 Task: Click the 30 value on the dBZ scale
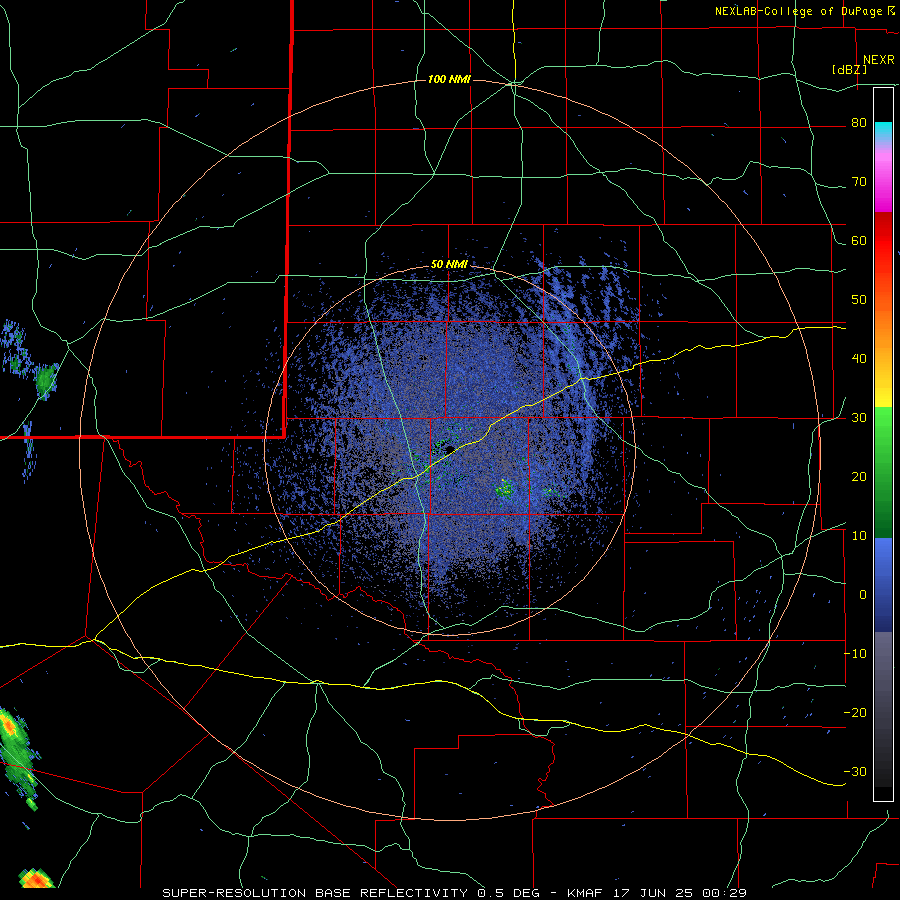pyautogui.click(x=859, y=418)
